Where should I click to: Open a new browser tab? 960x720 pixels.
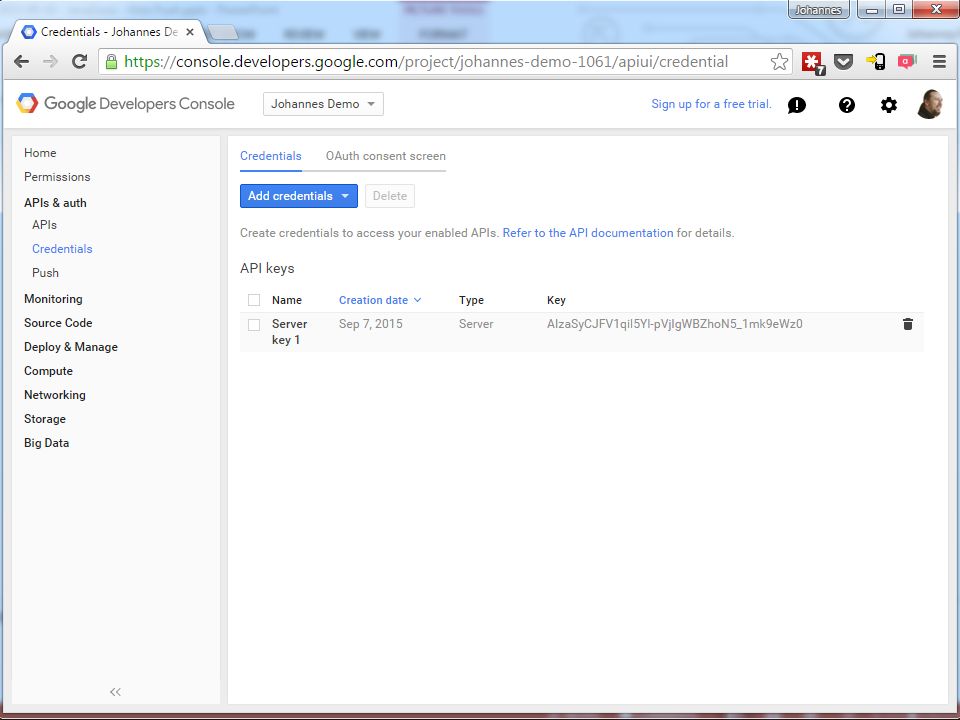(223, 32)
